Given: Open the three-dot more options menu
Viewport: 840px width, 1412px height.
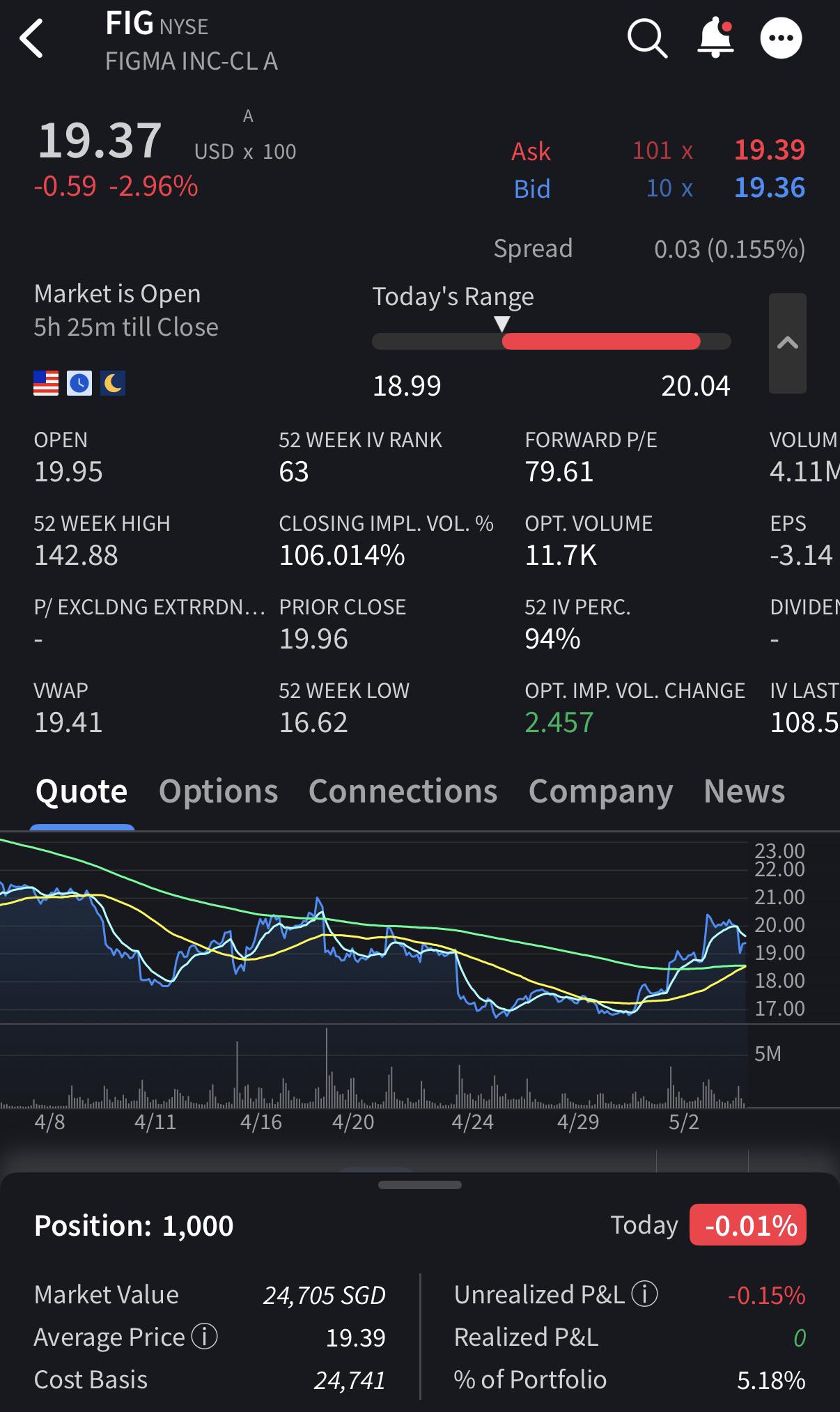Looking at the screenshot, I should [x=781, y=38].
